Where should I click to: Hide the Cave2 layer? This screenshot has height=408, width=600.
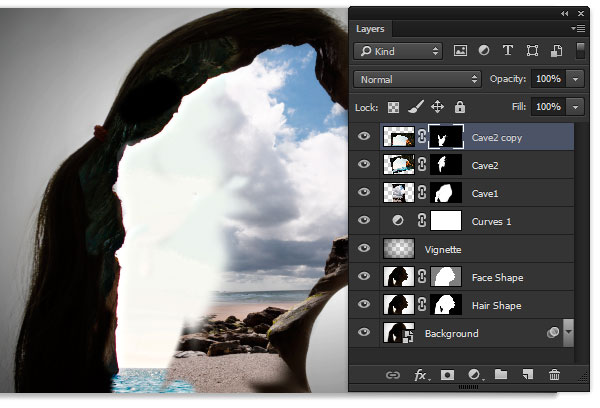pyautogui.click(x=364, y=164)
